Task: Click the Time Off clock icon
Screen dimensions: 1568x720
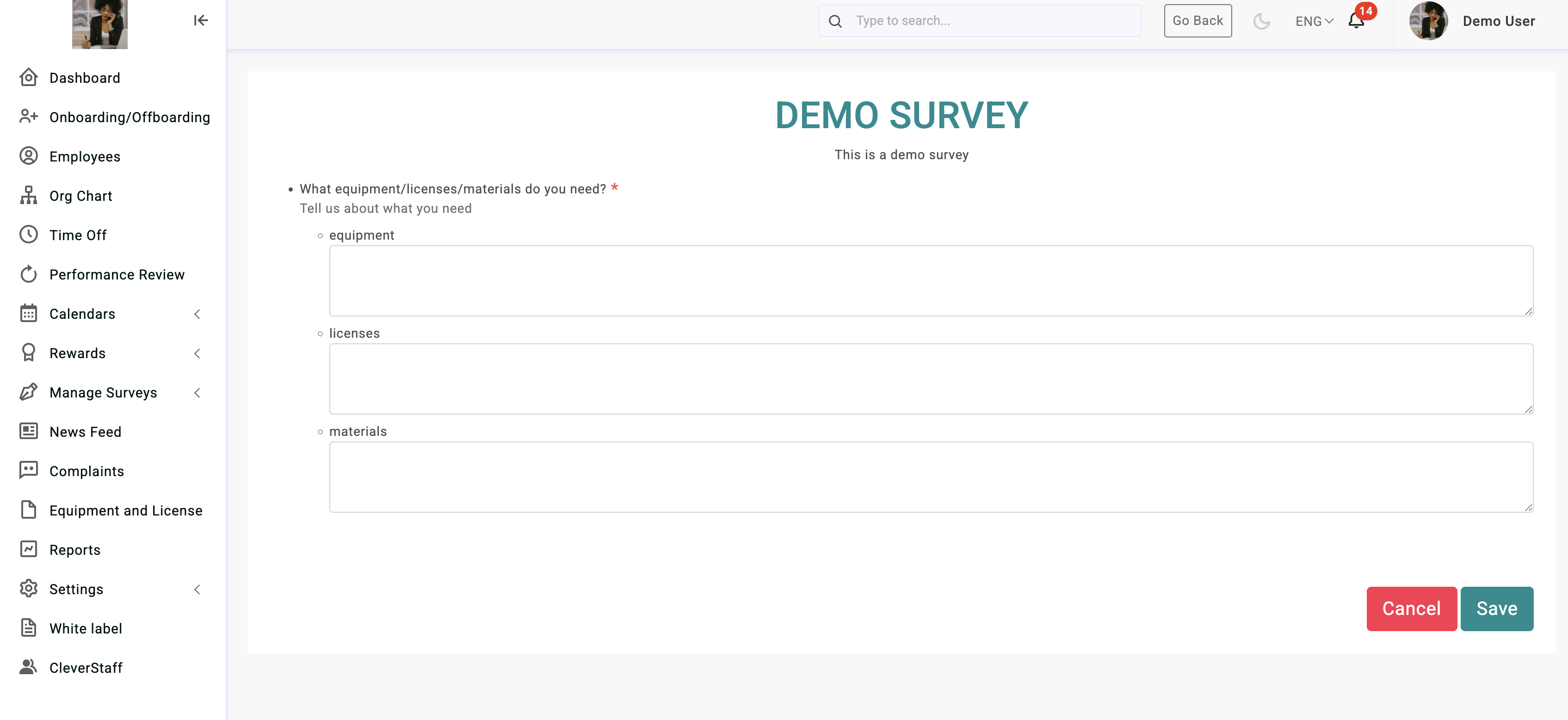Action: [28, 235]
